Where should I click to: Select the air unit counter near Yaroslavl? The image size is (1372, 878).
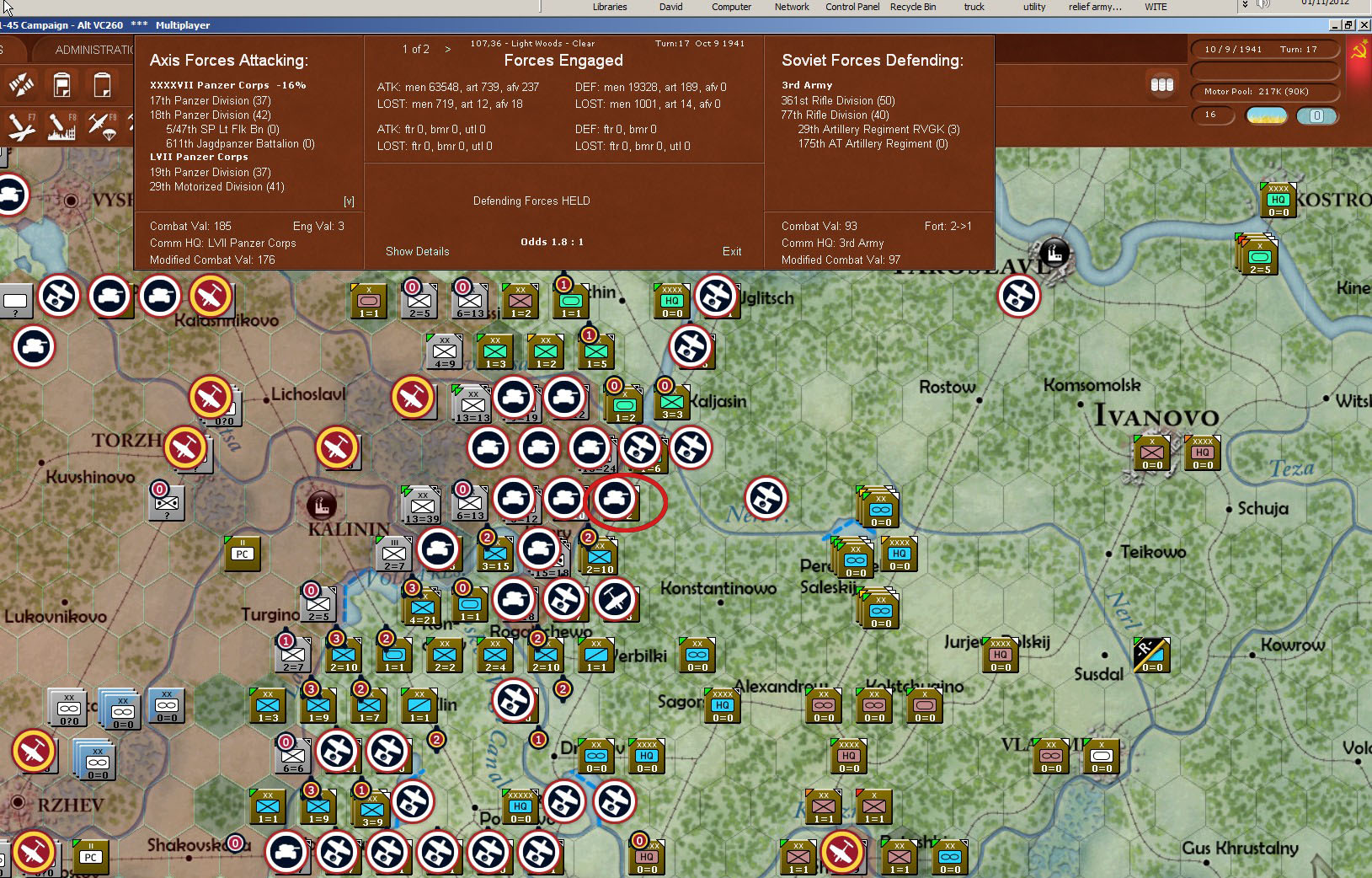[1019, 296]
